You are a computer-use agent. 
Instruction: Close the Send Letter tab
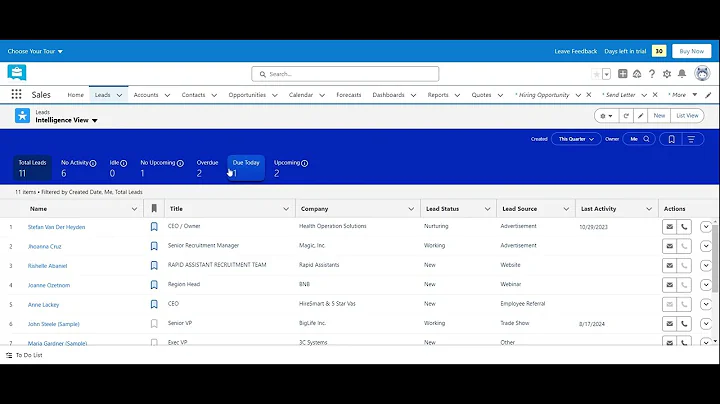pyautogui.click(x=655, y=95)
